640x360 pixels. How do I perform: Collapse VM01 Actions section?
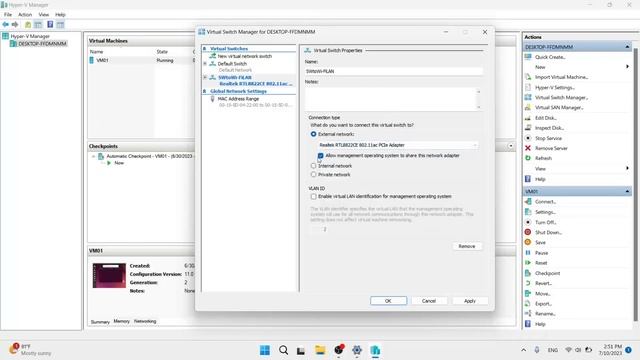pos(627,191)
